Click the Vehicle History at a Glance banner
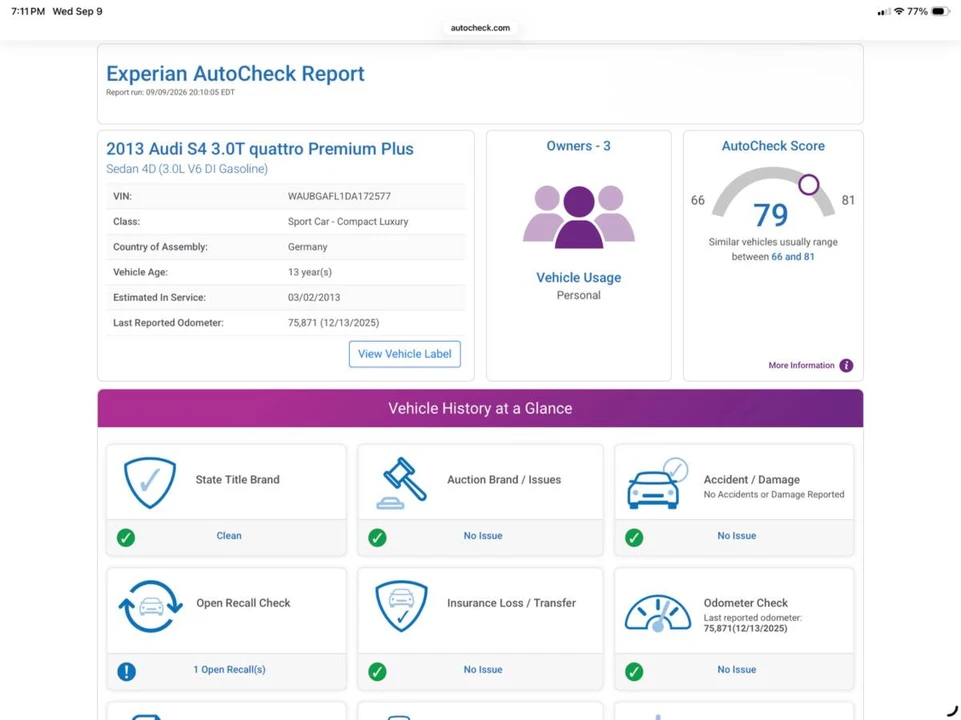The width and height of the screenshot is (961, 720). tap(480, 408)
